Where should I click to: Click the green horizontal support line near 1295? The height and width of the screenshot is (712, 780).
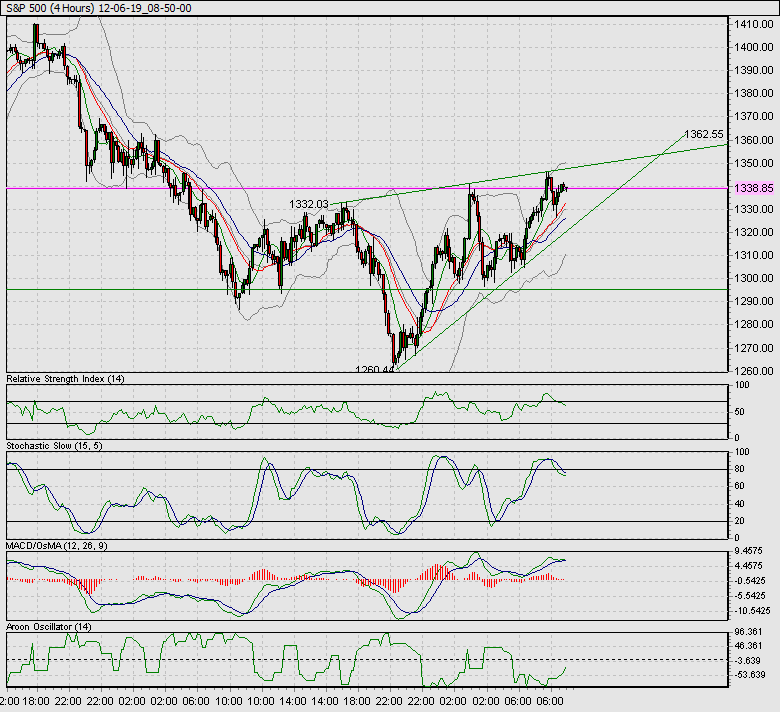[x=367, y=289]
